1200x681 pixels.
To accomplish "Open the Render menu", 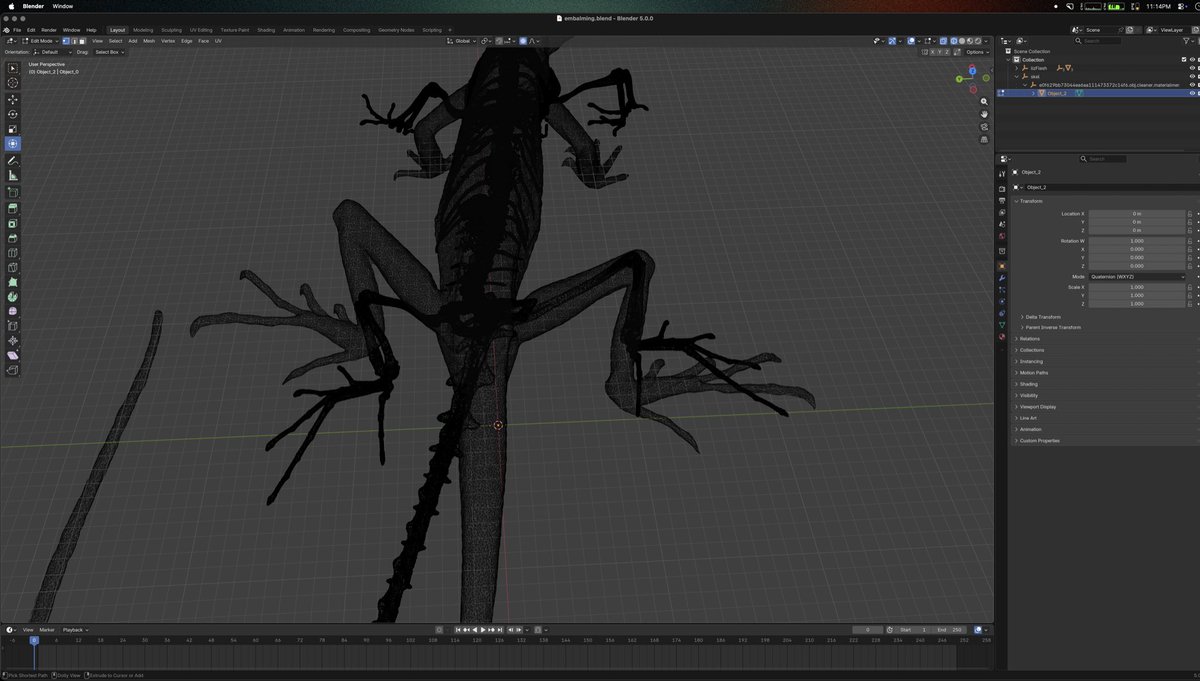I will (49, 30).
